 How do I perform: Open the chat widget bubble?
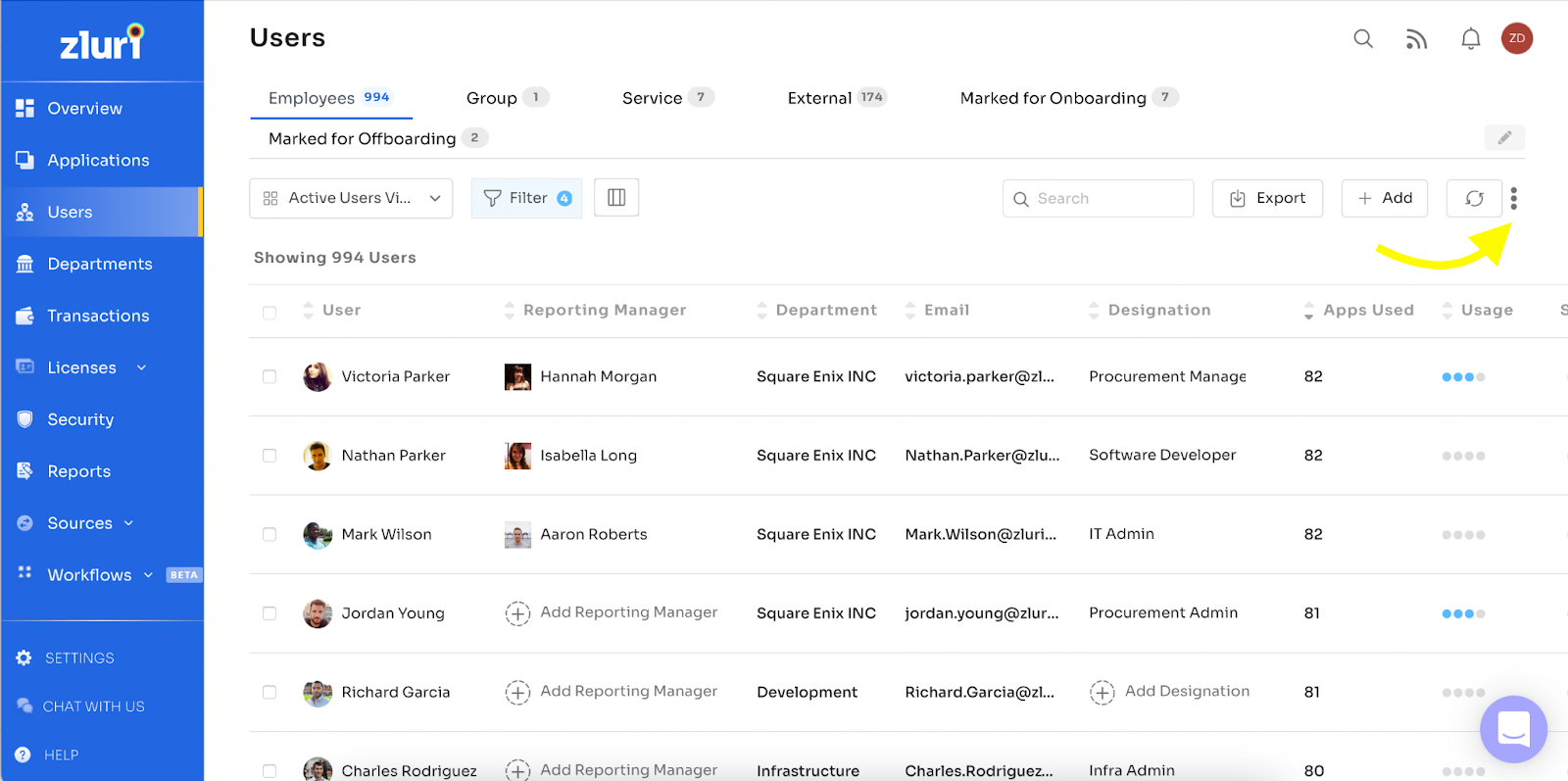1513,729
